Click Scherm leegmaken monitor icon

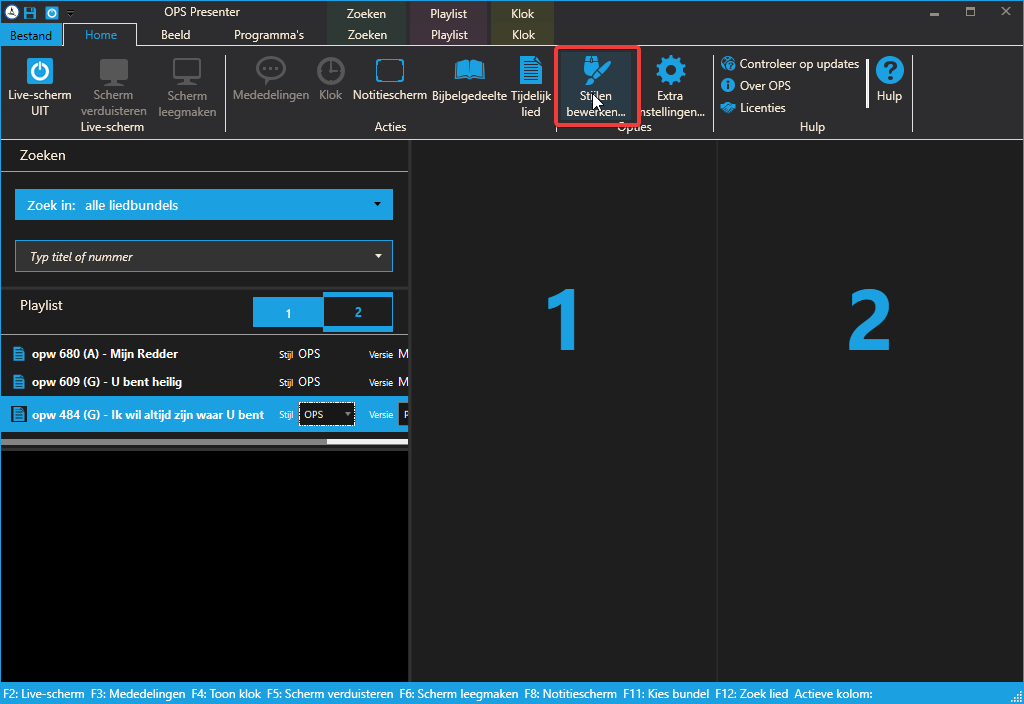[x=187, y=87]
